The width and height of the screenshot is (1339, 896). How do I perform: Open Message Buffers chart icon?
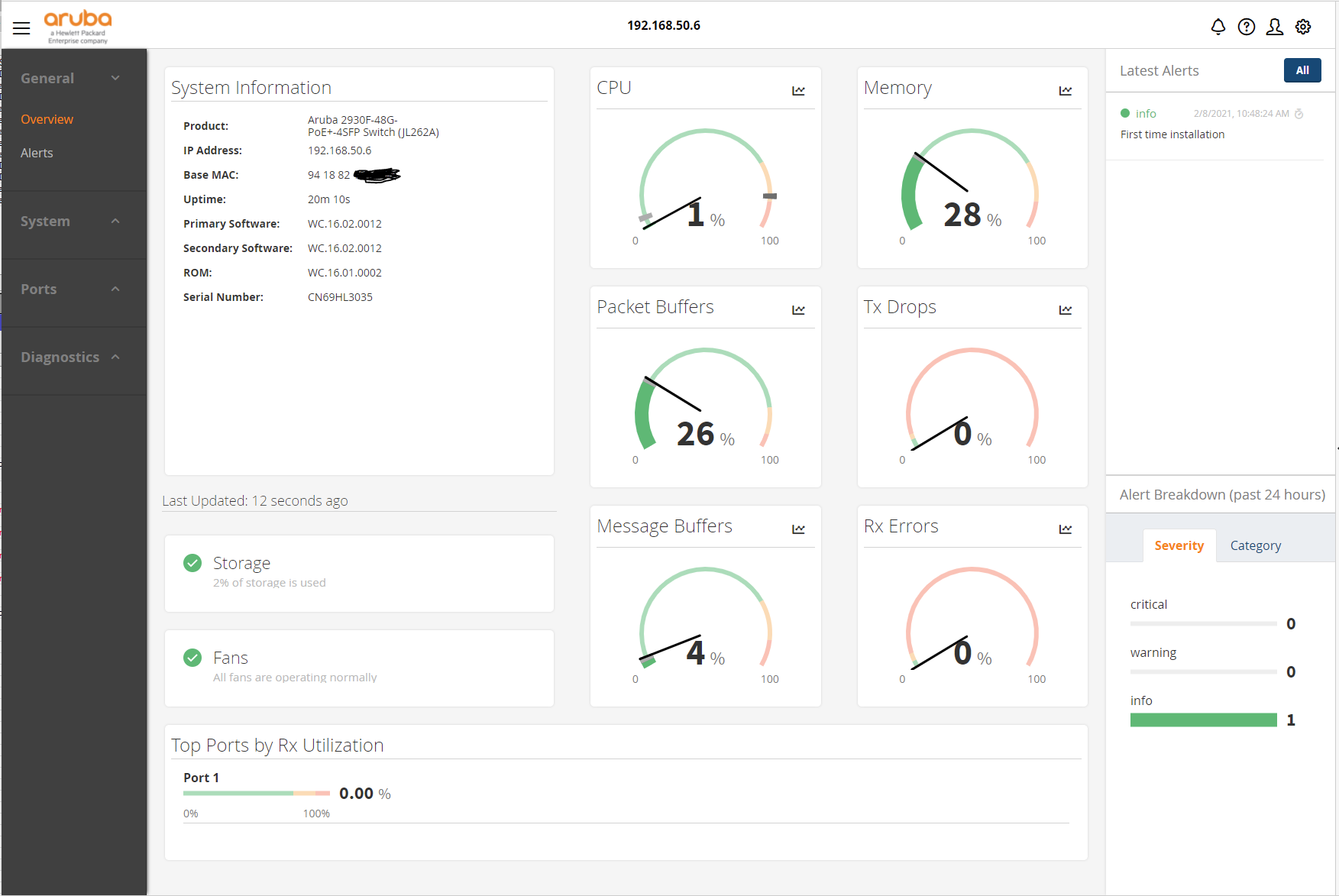click(798, 529)
